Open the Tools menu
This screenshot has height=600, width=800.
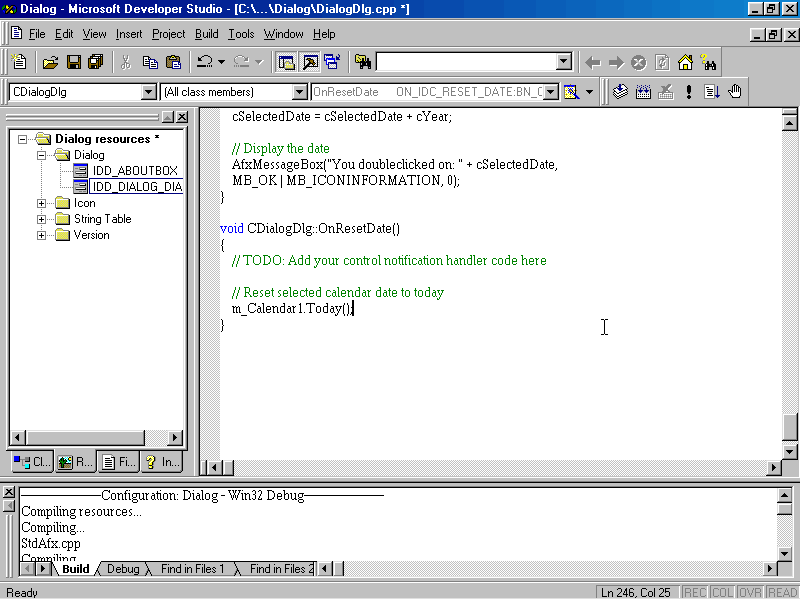241,34
